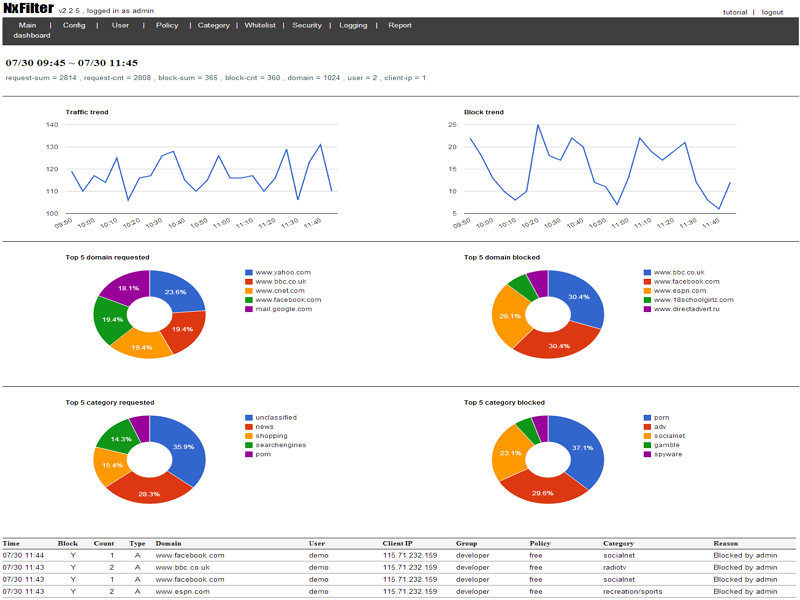Click the green searchengines legend swatch
This screenshot has height=600, width=800.
(248, 445)
